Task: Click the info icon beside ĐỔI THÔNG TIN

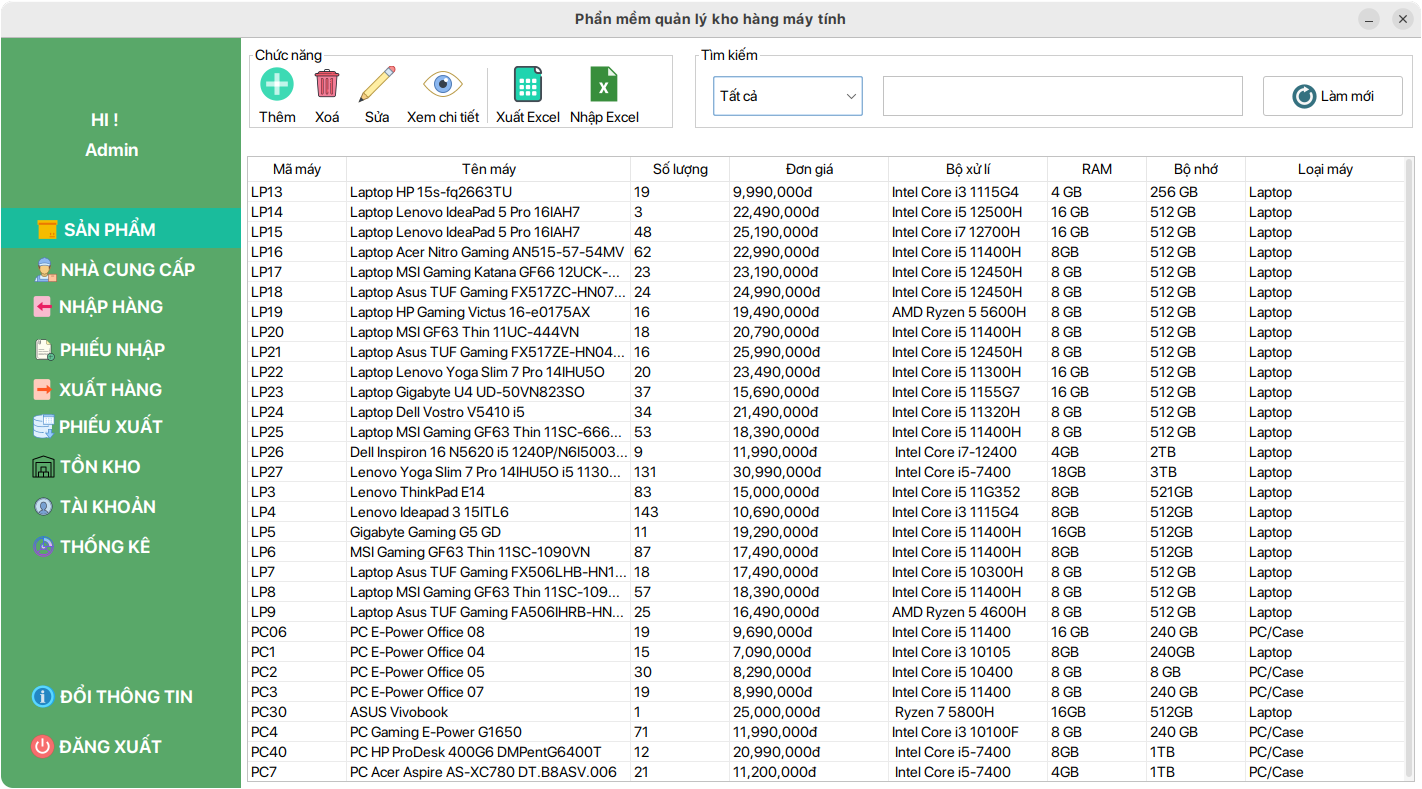Action: pos(42,697)
